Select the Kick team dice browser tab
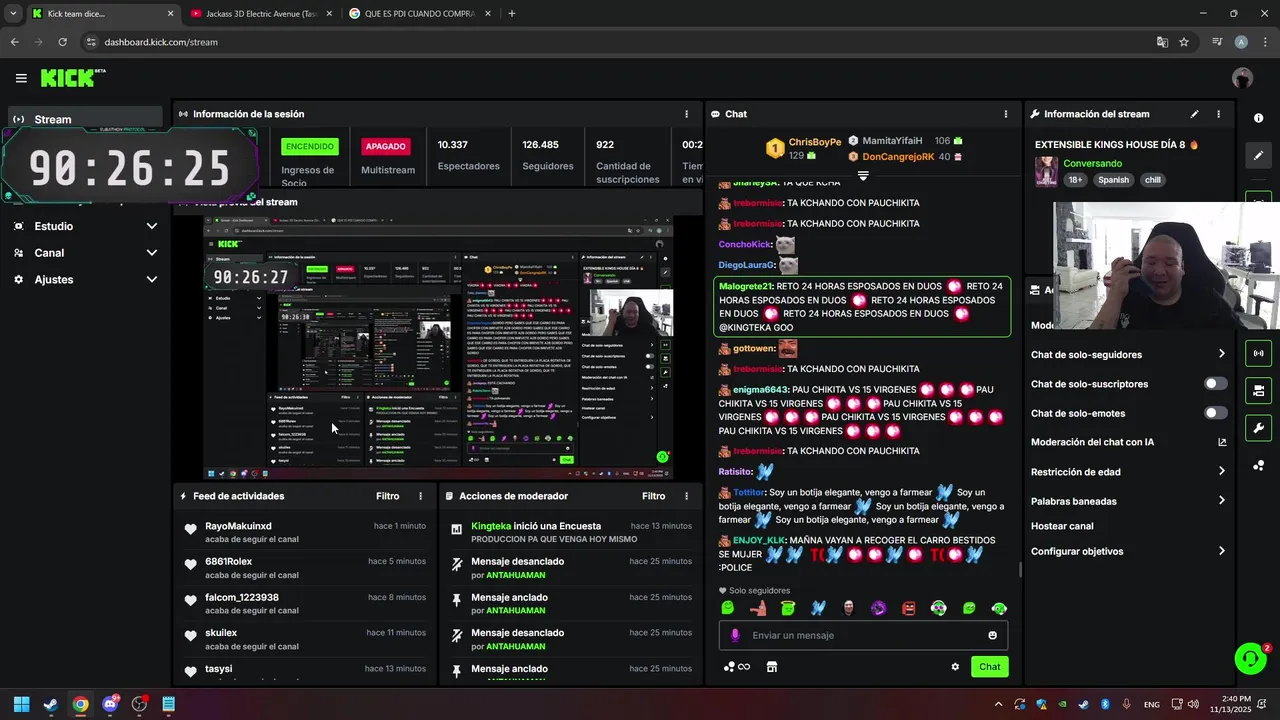This screenshot has height=720, width=1280. coord(102,14)
